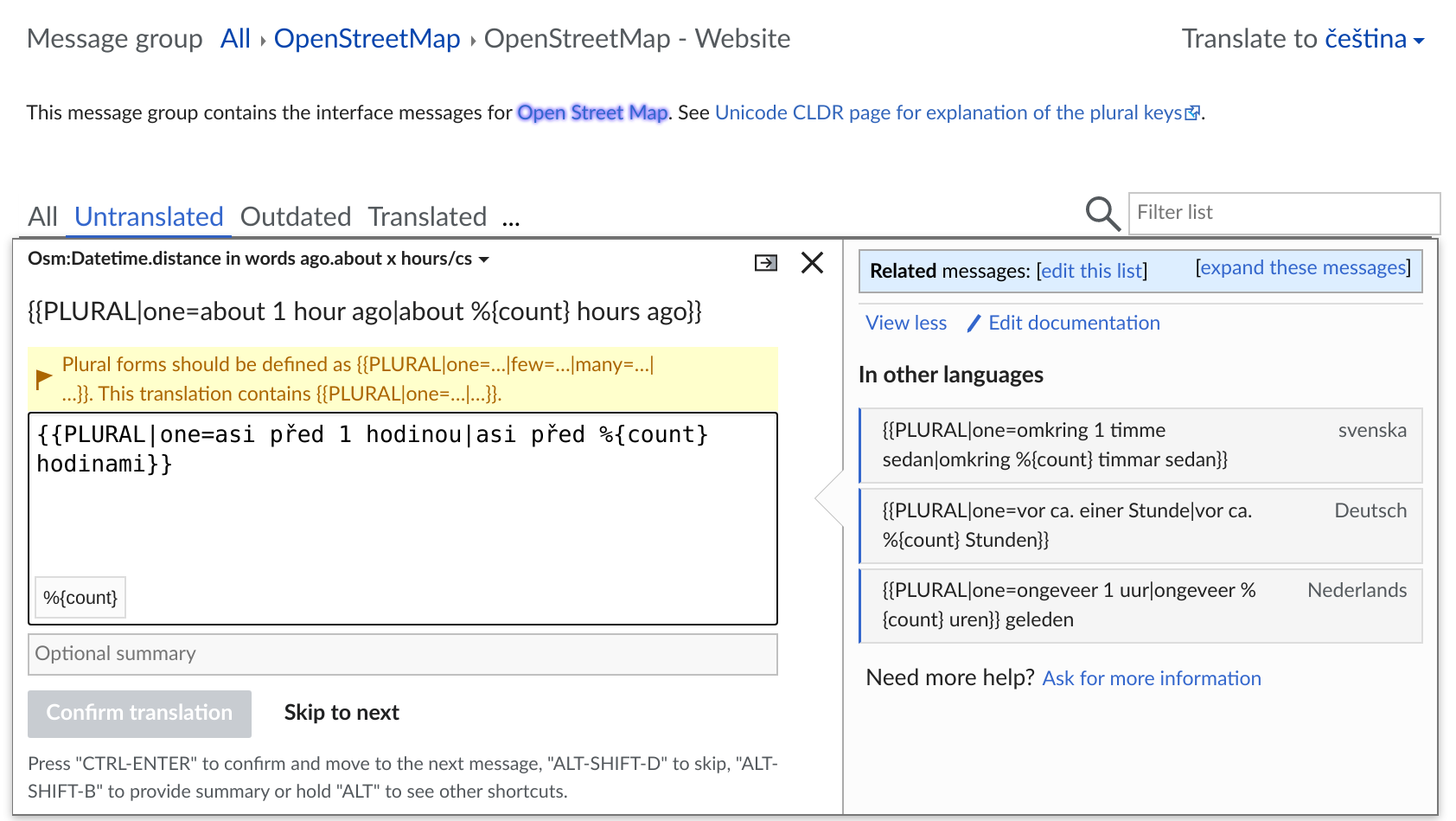Select the Nederlands translation suggestion

[1140, 606]
